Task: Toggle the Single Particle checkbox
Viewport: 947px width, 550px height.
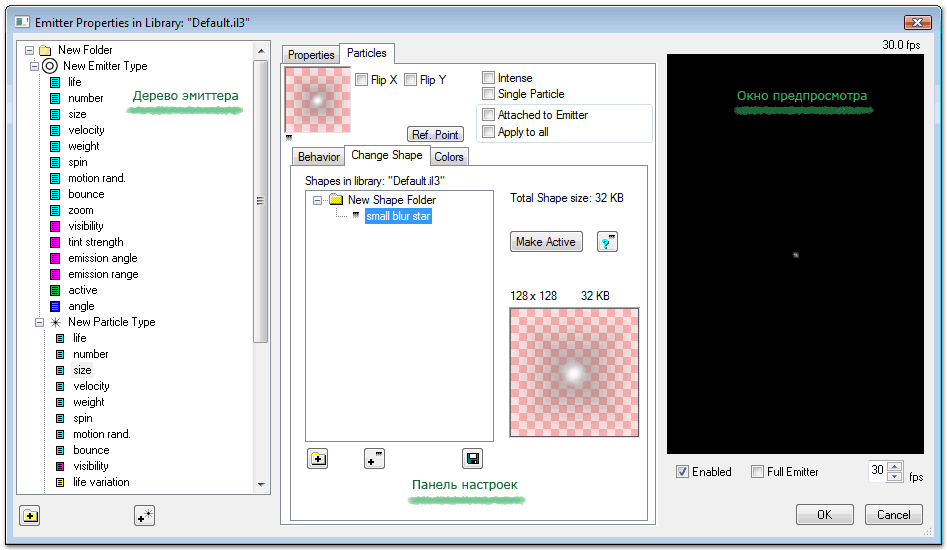Action: click(488, 94)
